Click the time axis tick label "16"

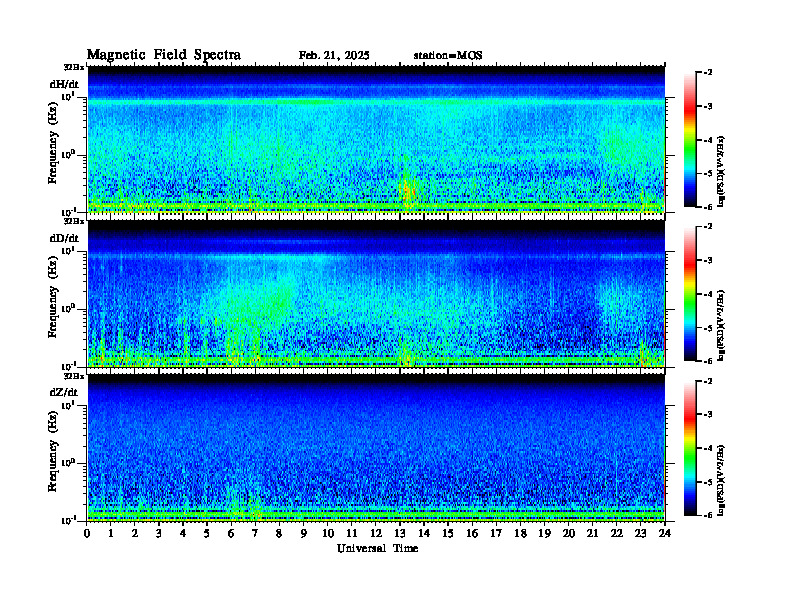coord(472,533)
